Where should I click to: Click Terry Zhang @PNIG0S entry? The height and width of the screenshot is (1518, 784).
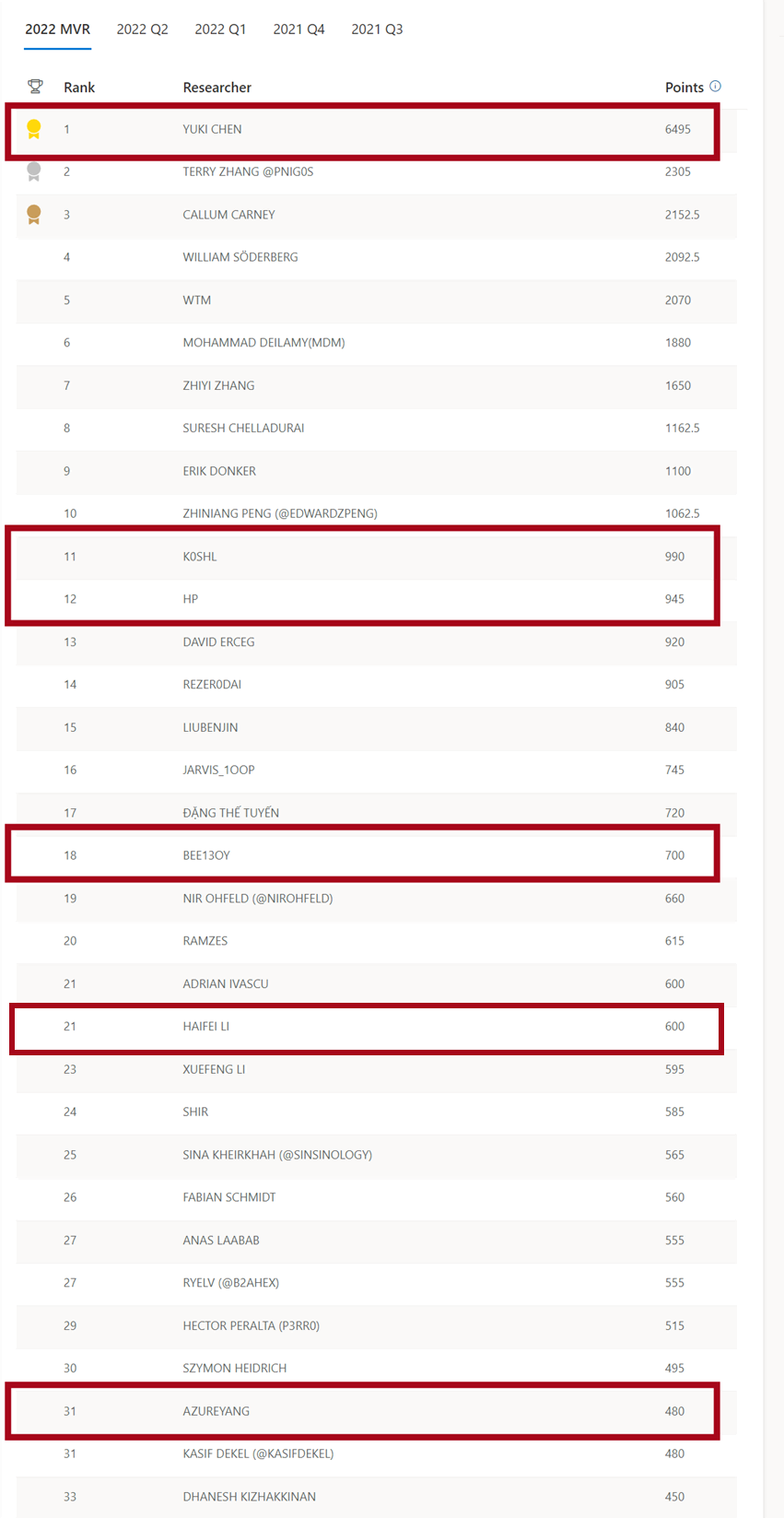point(248,171)
